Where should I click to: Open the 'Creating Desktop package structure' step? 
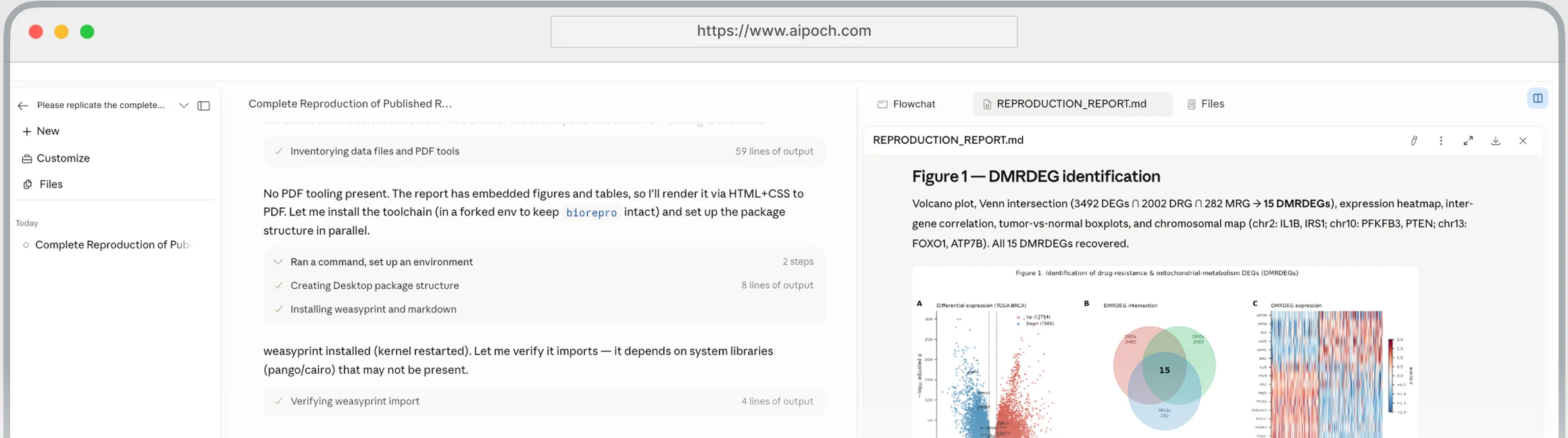click(x=544, y=285)
